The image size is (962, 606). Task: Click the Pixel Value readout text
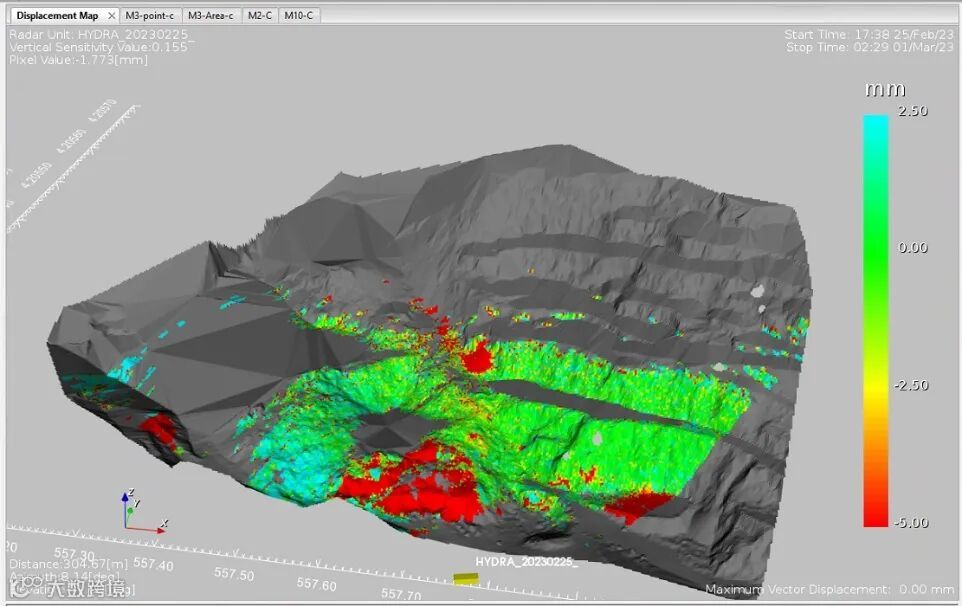(x=78, y=60)
